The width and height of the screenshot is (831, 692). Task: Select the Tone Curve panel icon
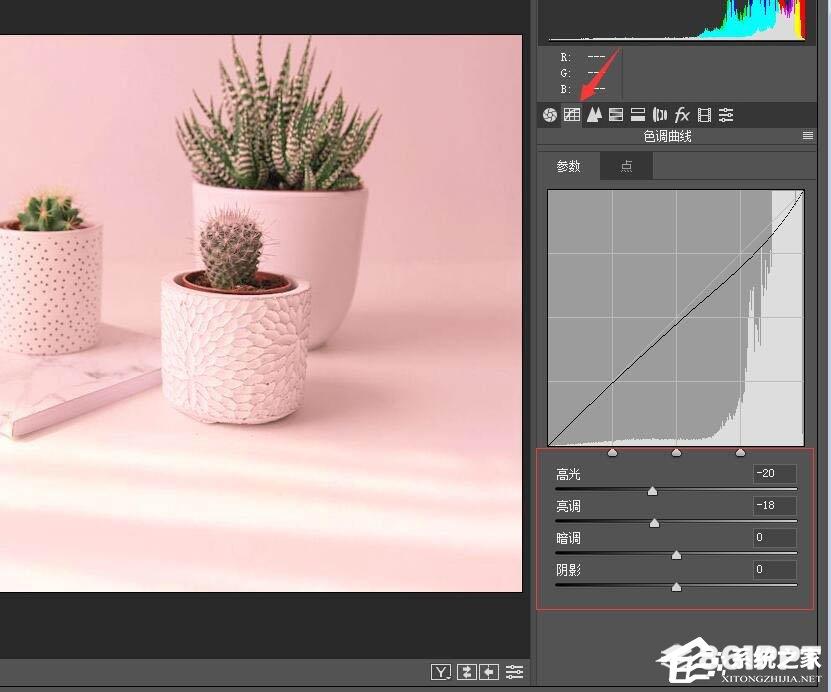pyautogui.click(x=572, y=114)
